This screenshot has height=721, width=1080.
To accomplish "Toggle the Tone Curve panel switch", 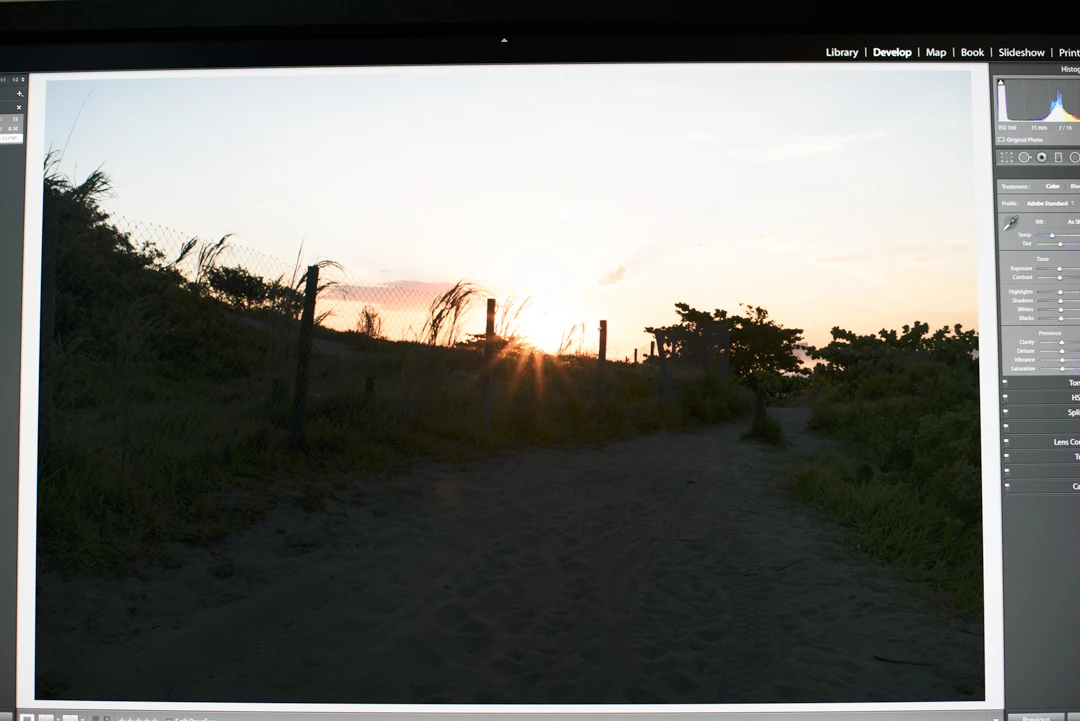I will click(1005, 382).
